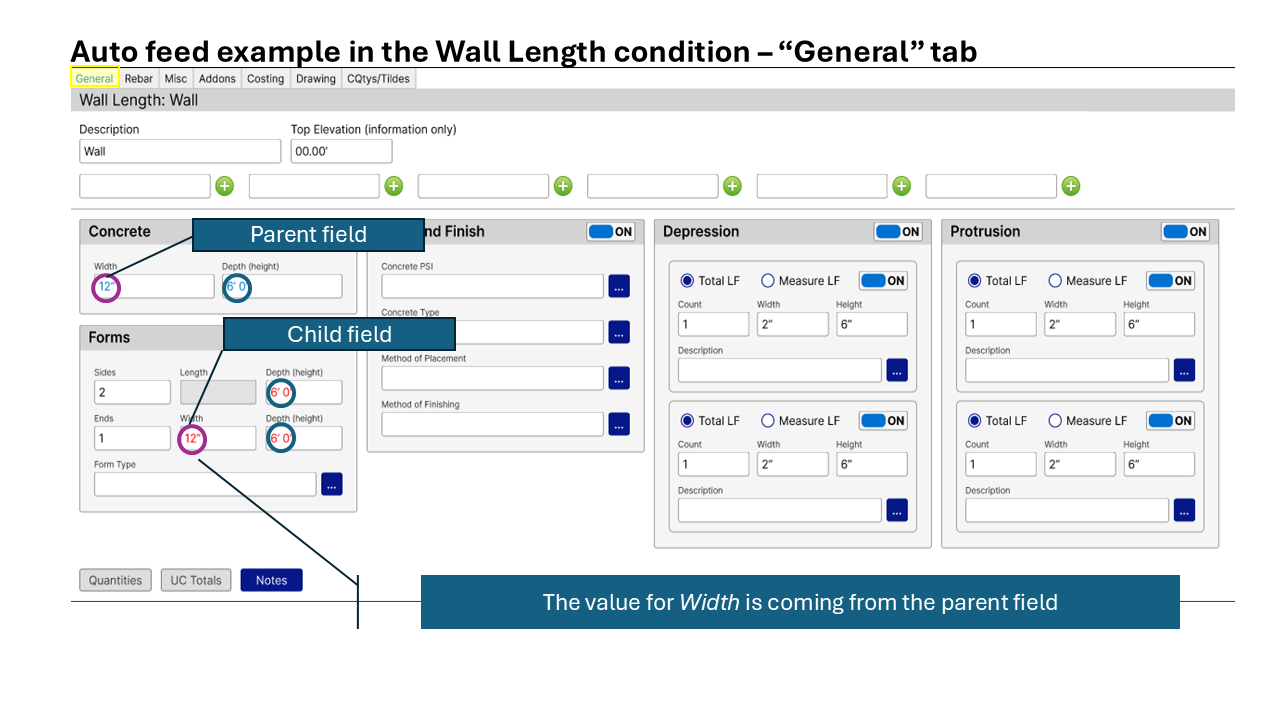The height and width of the screenshot is (720, 1280).
Task: Click the UC Totals button
Action: tap(196, 580)
